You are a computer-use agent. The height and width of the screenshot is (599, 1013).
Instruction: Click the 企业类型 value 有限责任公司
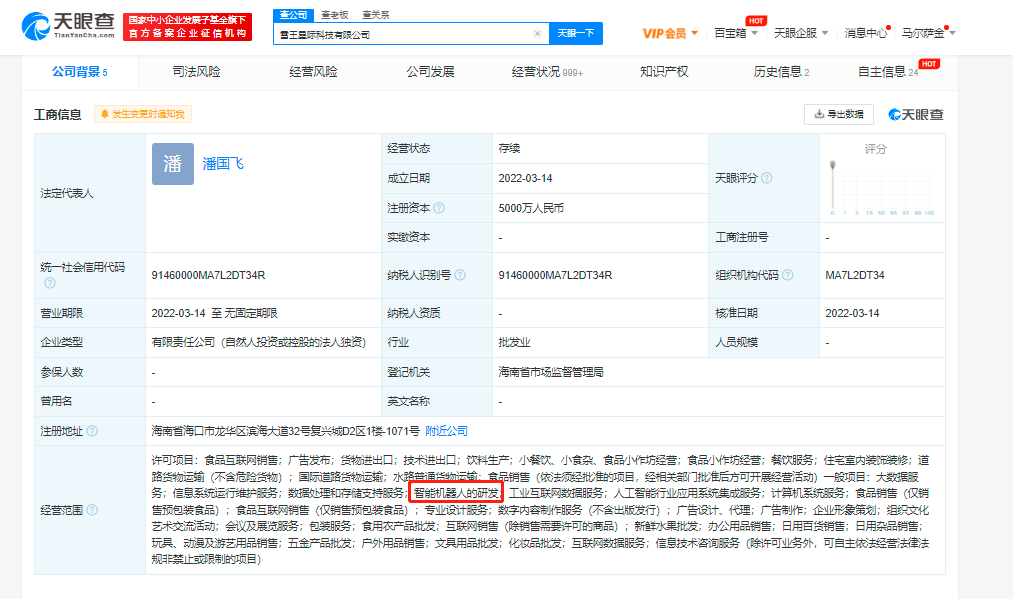[x=259, y=342]
